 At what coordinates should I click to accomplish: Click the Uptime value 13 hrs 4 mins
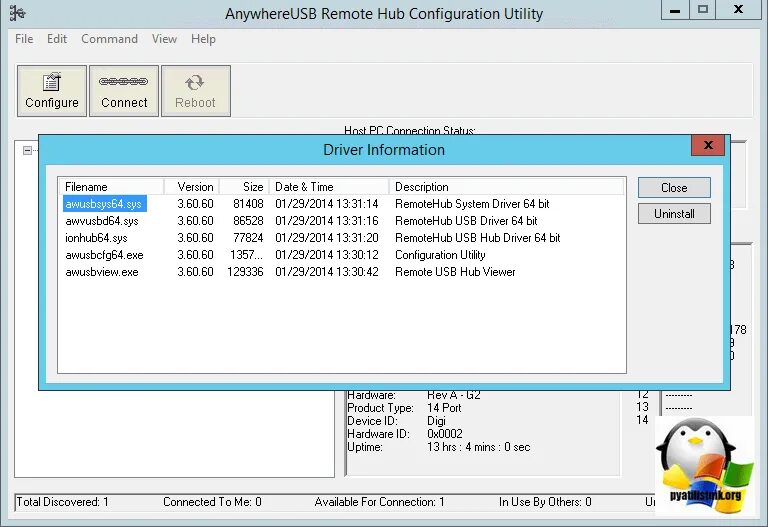coord(479,447)
